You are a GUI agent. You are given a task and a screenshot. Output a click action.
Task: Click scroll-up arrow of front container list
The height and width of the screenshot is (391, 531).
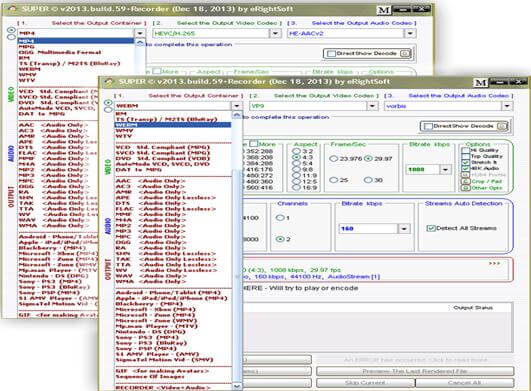click(237, 115)
